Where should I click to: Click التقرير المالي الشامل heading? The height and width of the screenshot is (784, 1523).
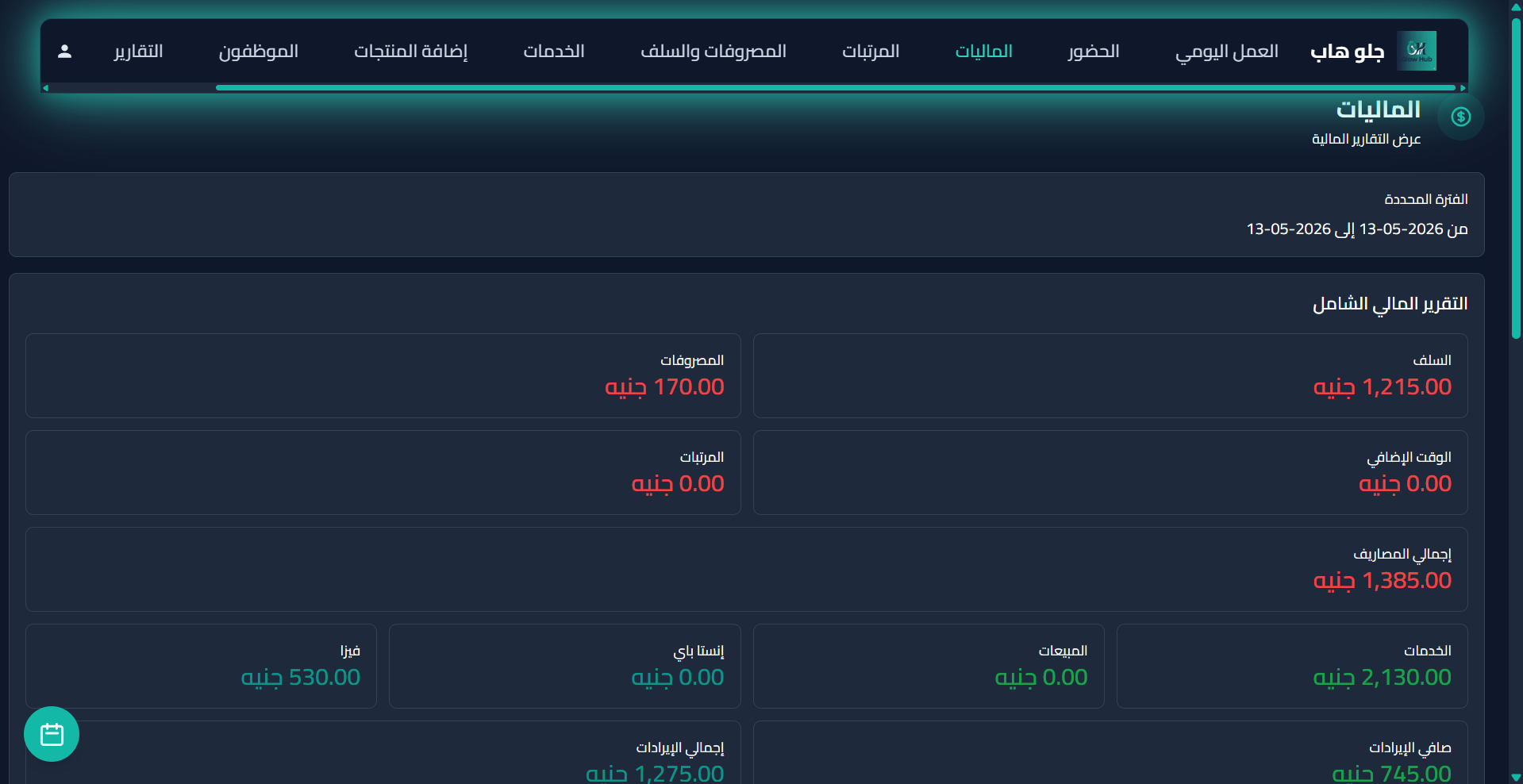click(1390, 304)
